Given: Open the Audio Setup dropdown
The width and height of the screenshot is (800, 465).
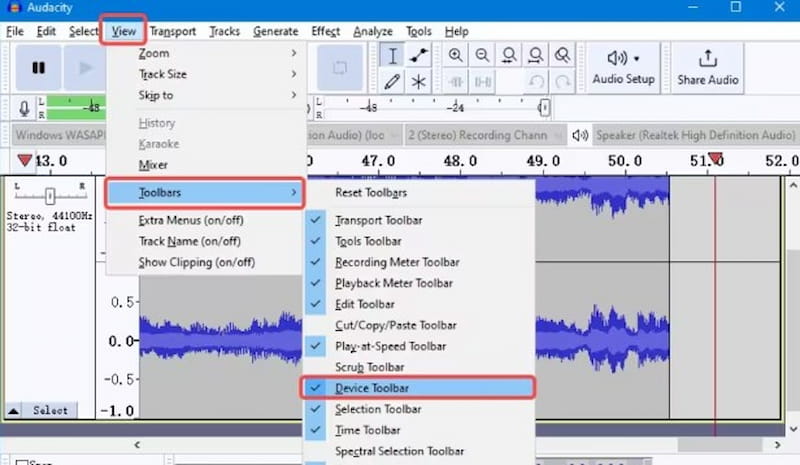Looking at the screenshot, I should point(623,67).
